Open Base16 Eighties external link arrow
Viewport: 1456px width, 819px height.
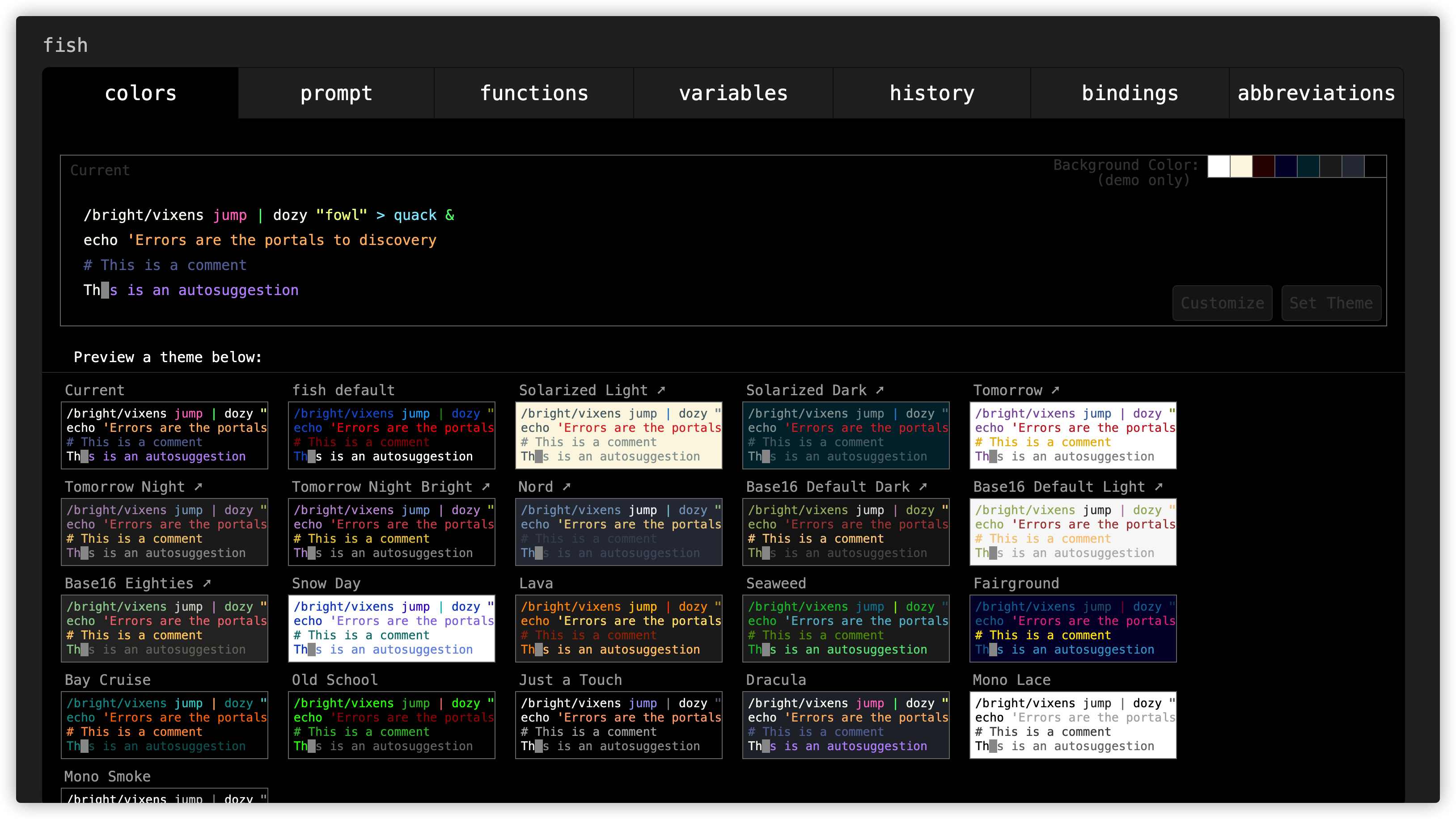(x=207, y=583)
